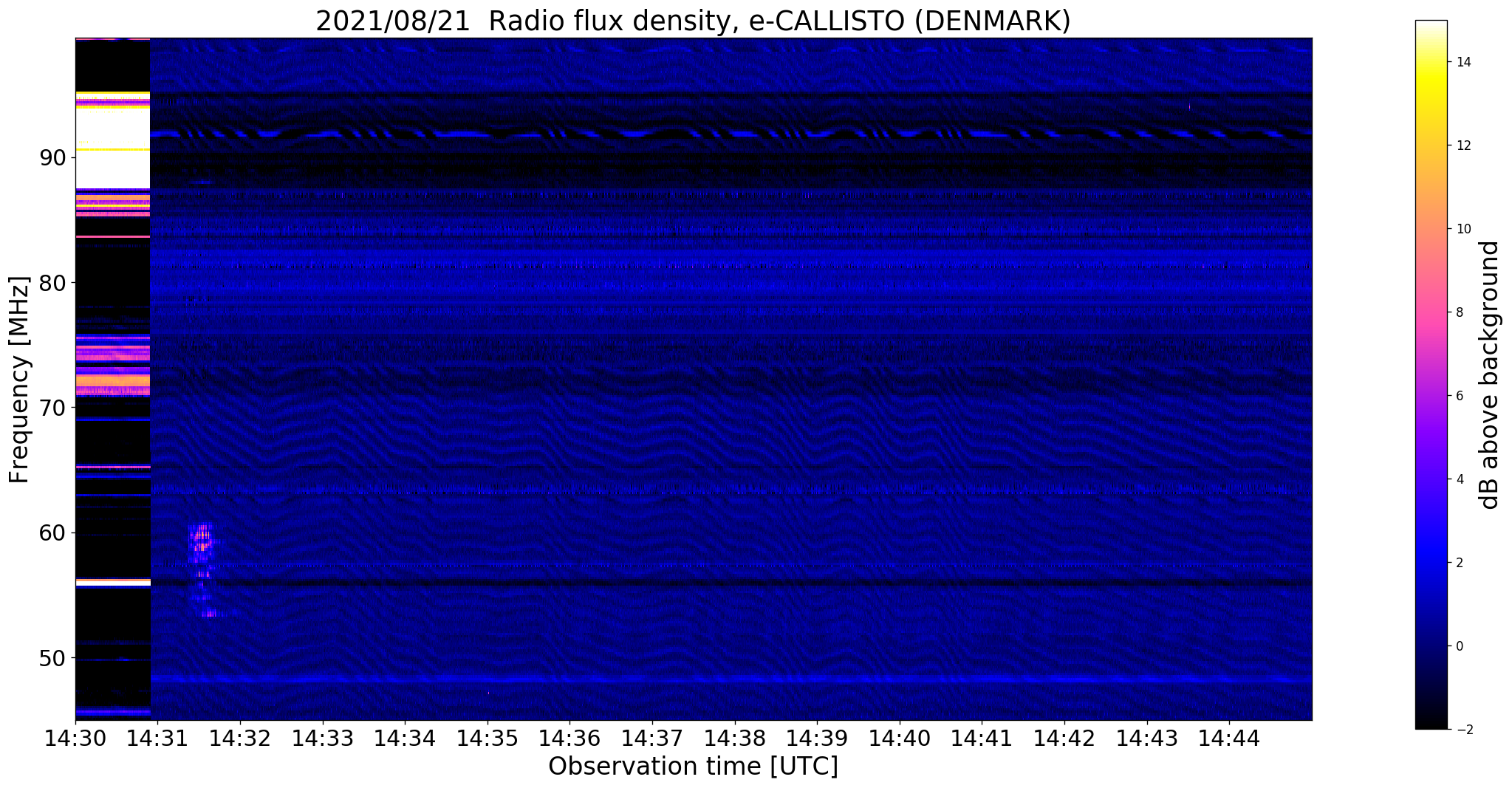This screenshot has width=1512, height=788.
Task: Click the colorbar tick value 12
Action: tap(1463, 145)
